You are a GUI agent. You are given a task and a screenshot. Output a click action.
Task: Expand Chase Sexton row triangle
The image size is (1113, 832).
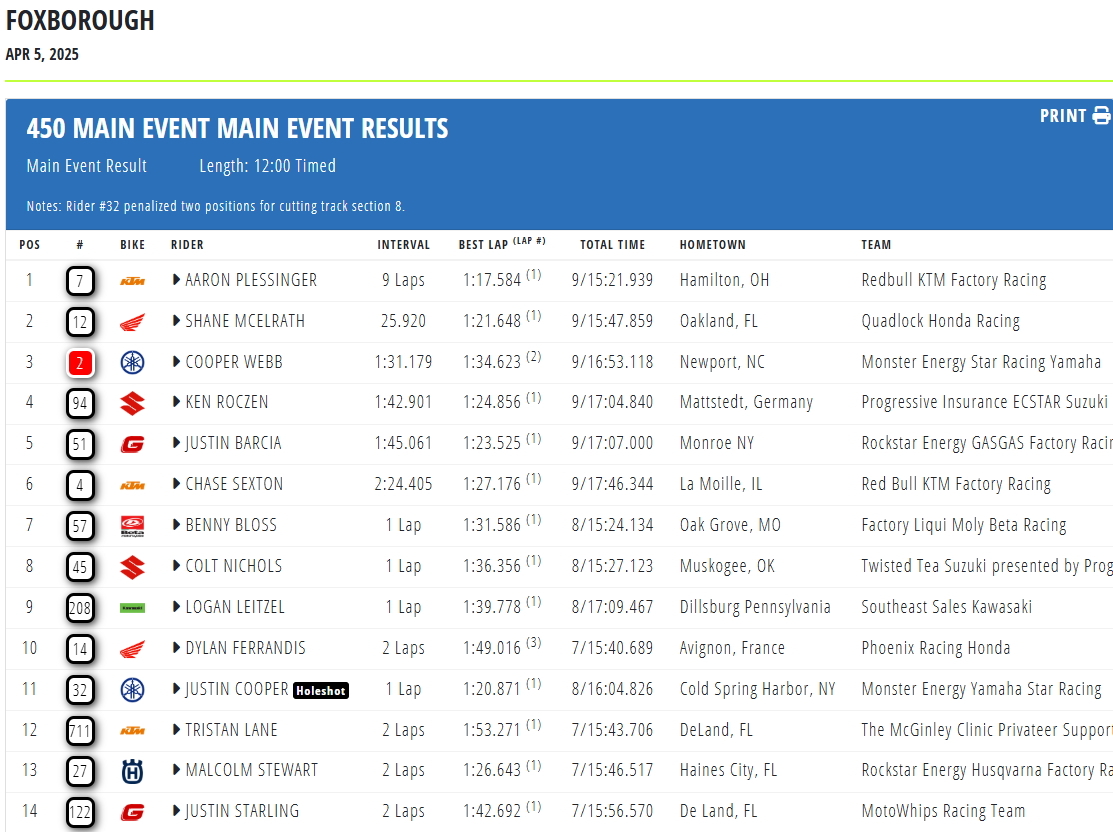click(x=176, y=483)
